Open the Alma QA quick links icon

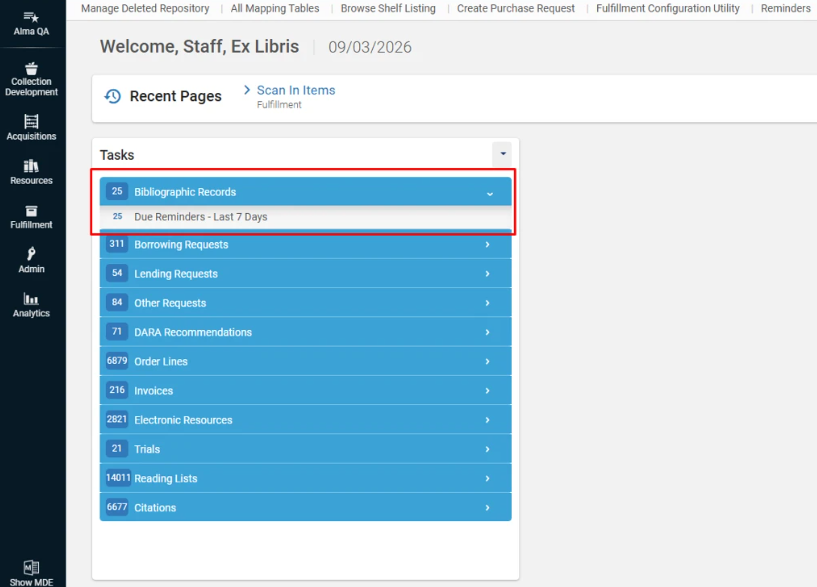pyautogui.click(x=31, y=17)
